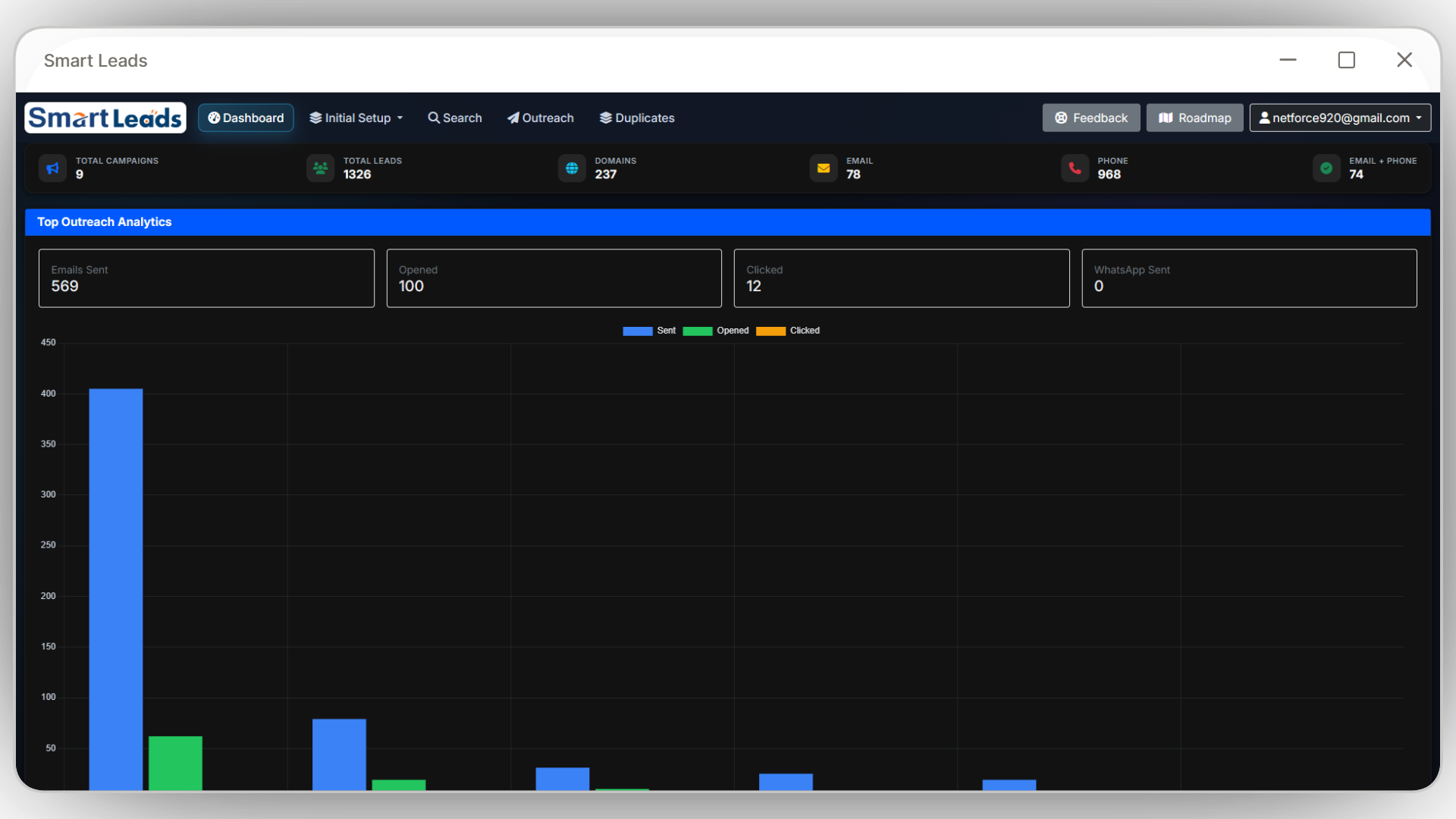Click the Roadmap map icon
This screenshot has height=819, width=1456.
point(1166,118)
